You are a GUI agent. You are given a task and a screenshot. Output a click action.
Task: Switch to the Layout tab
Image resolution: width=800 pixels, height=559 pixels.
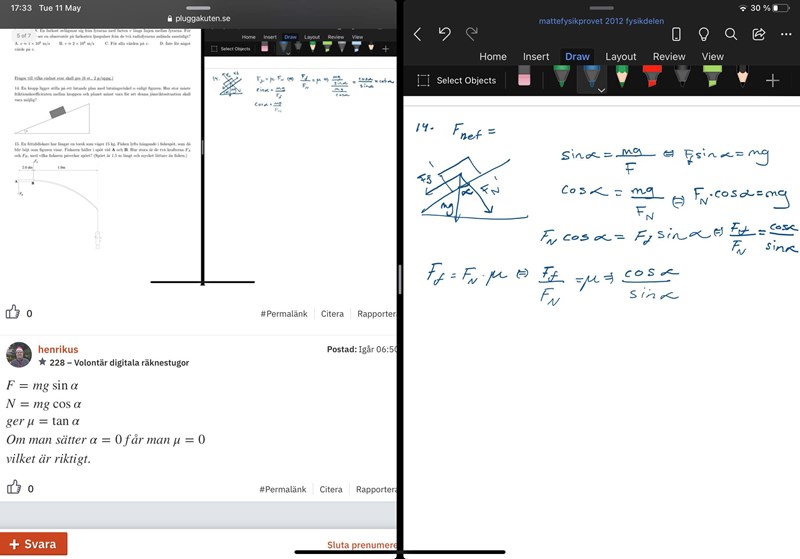click(x=620, y=57)
